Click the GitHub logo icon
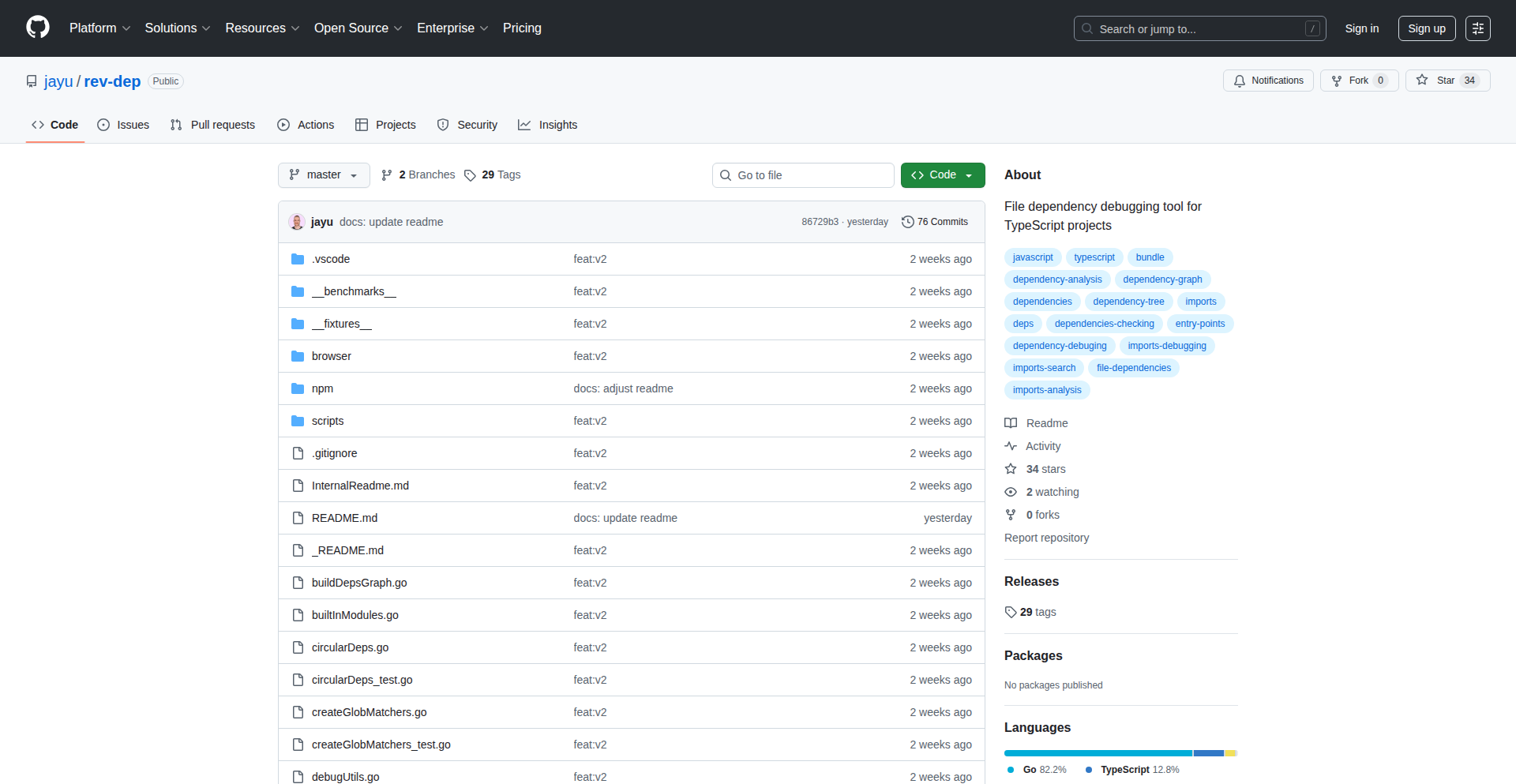 click(x=38, y=28)
